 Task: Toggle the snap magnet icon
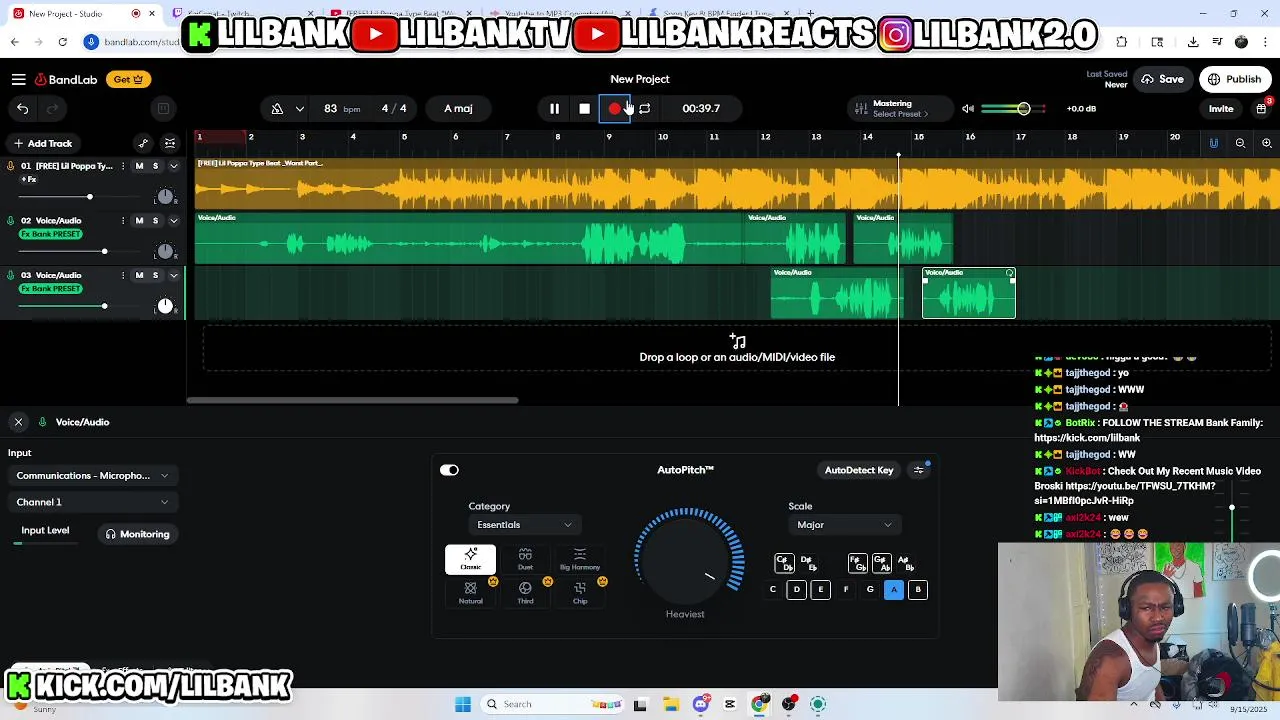[1214, 143]
